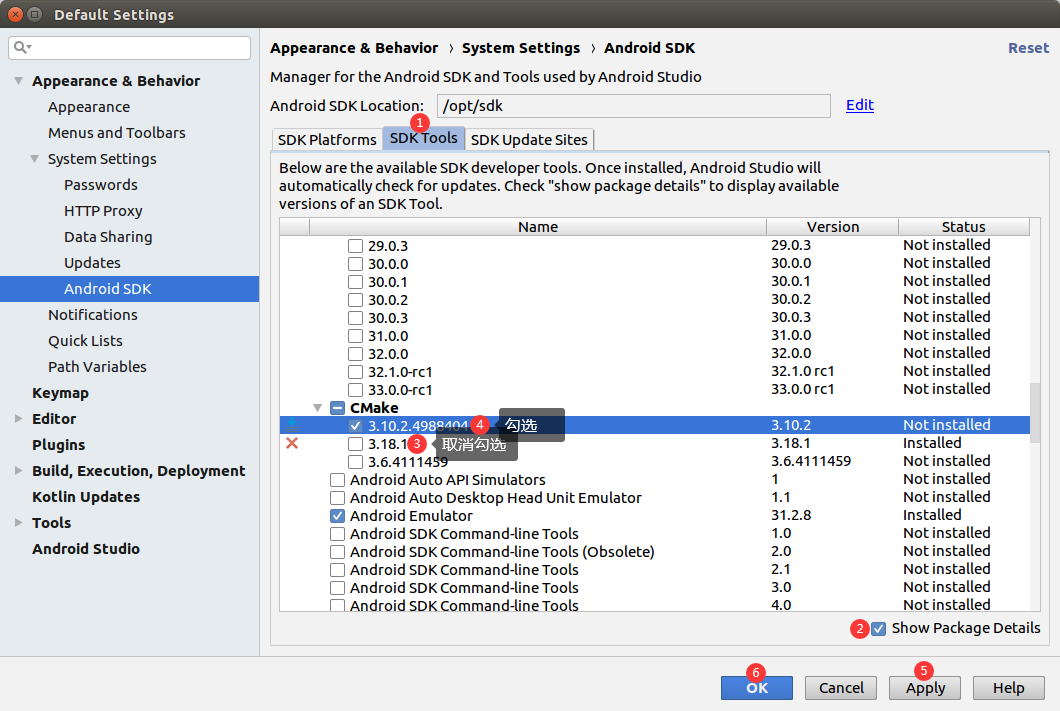The height and width of the screenshot is (711, 1060).
Task: Toggle the CMake group checkbox
Action: pyautogui.click(x=337, y=408)
